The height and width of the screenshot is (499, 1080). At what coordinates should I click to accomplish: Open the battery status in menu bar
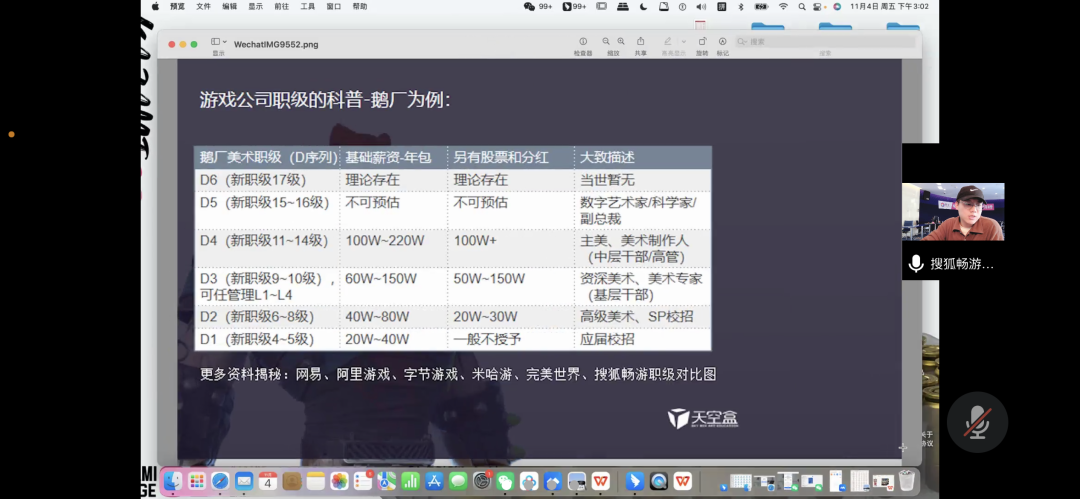[761, 6]
